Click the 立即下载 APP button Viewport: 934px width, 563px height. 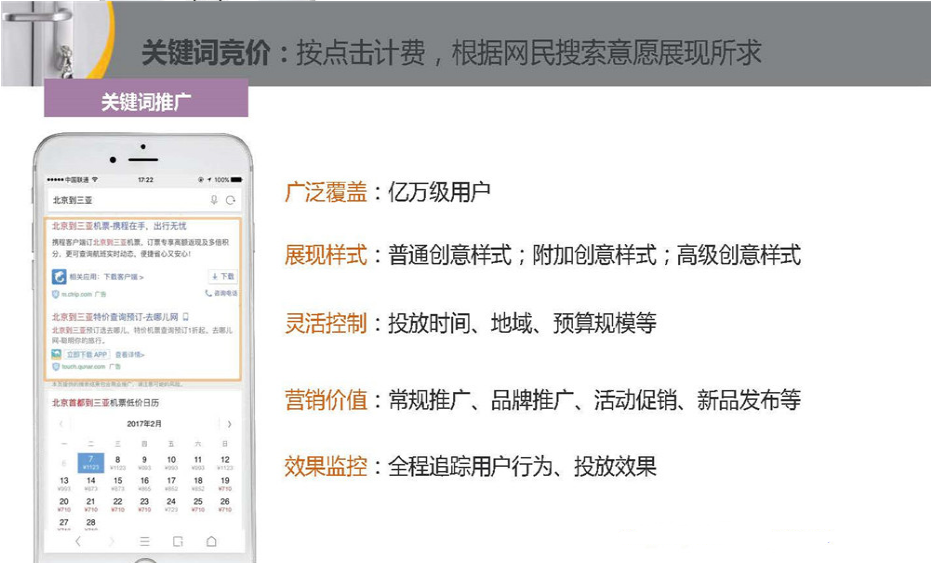click(87, 354)
